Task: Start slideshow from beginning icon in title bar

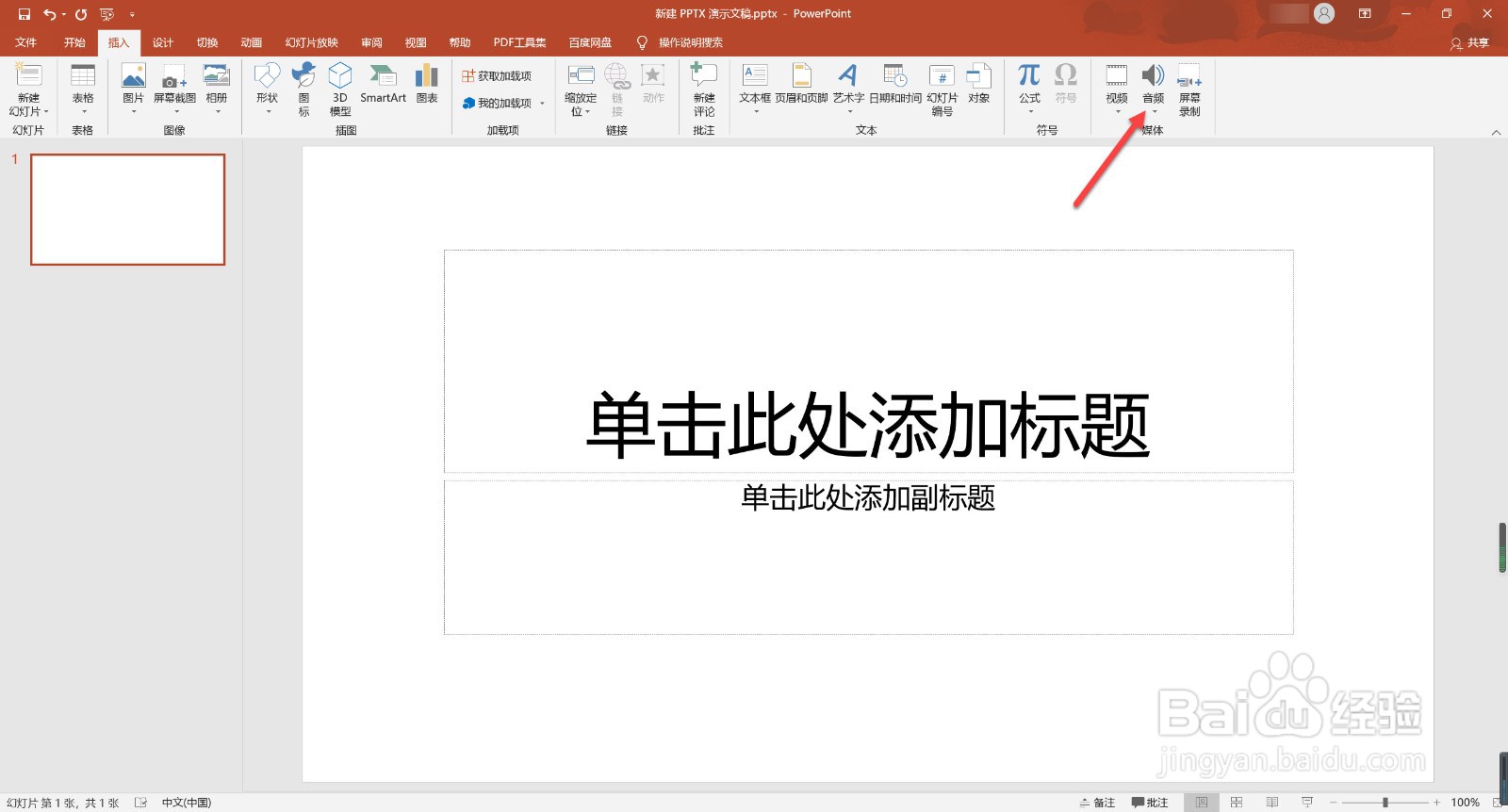Action: tap(107, 14)
